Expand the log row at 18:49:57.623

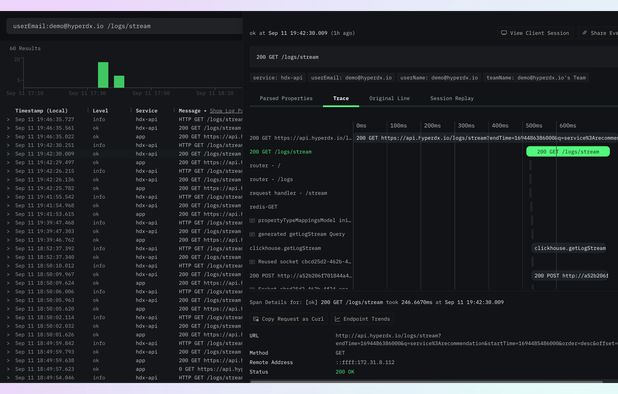pos(8,369)
